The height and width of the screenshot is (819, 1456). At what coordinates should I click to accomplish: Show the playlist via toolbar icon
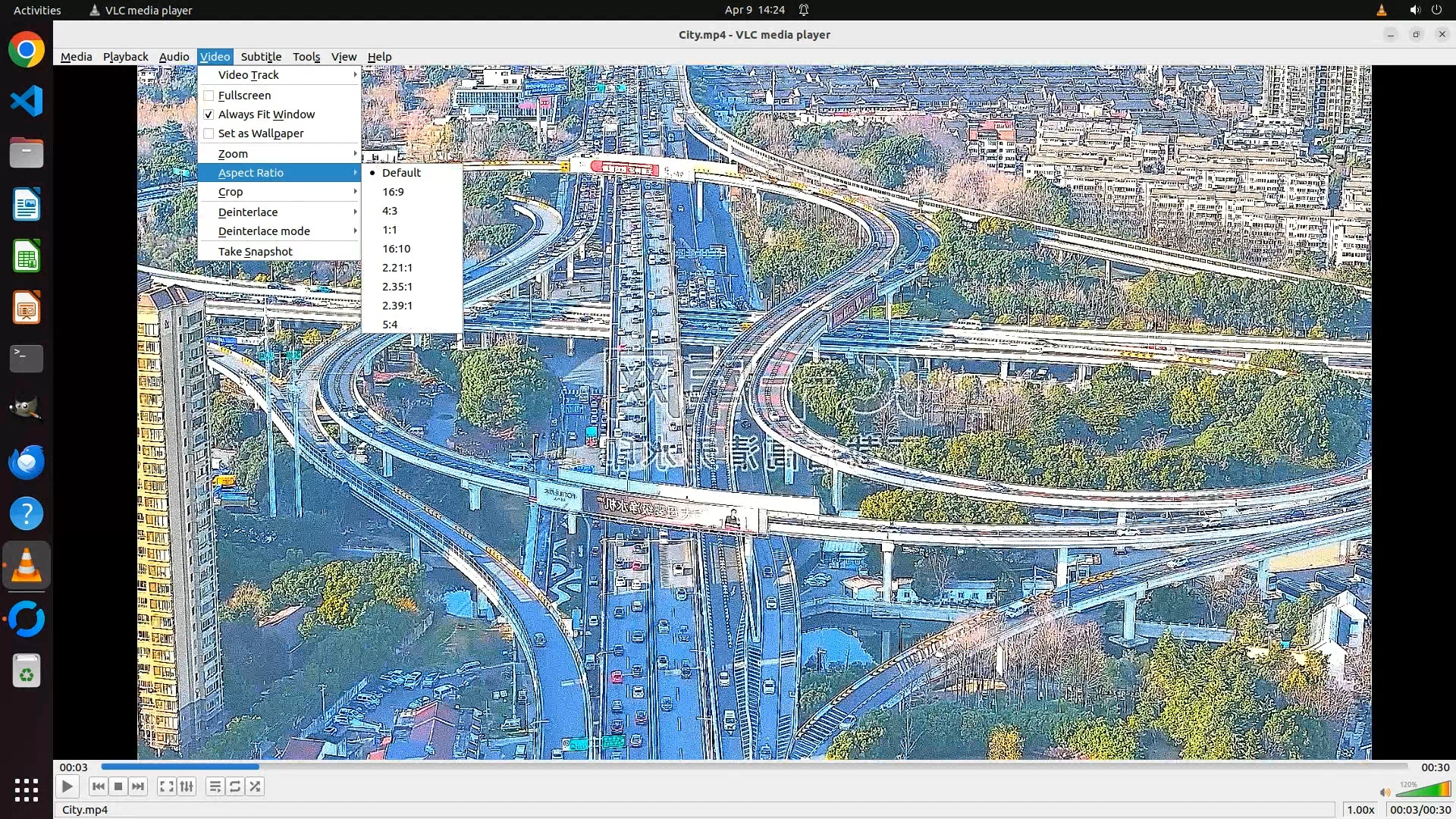coord(215,786)
